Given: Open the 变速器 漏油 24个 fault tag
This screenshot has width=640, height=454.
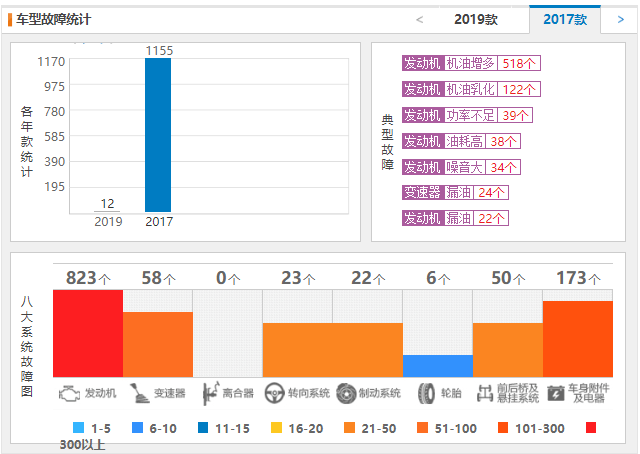Looking at the screenshot, I should click(x=455, y=192).
